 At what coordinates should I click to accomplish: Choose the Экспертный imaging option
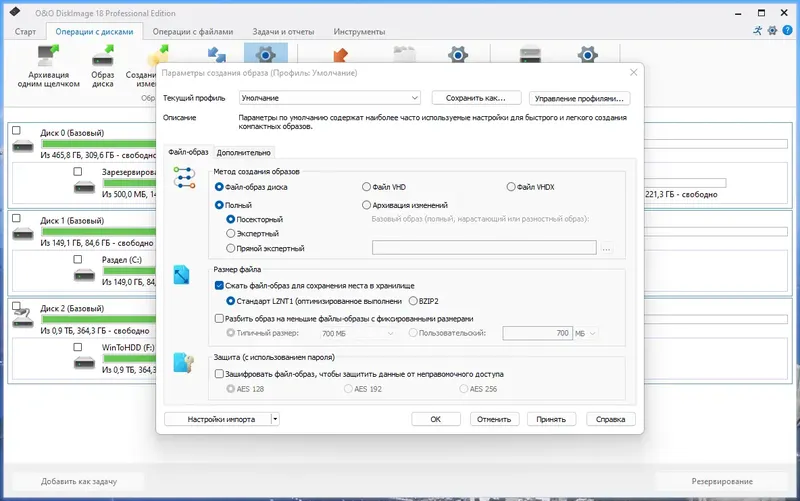point(231,234)
